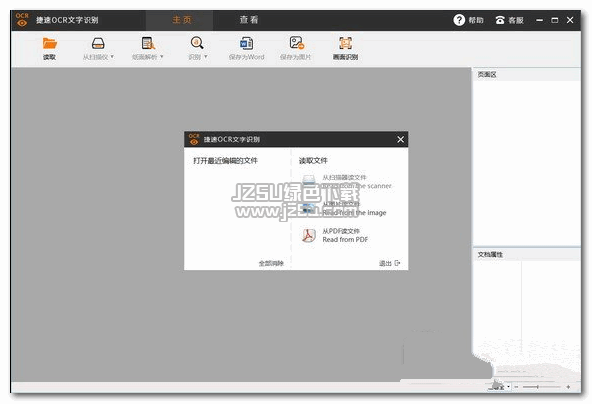Open 帮助 help in the title bar

point(468,20)
